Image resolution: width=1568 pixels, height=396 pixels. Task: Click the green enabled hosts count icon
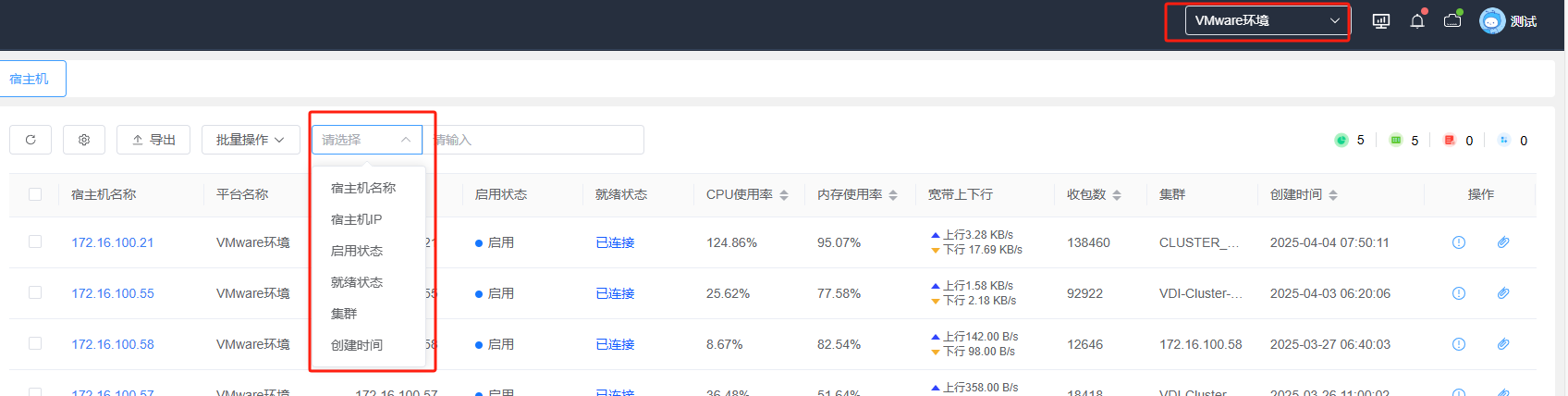1395,140
